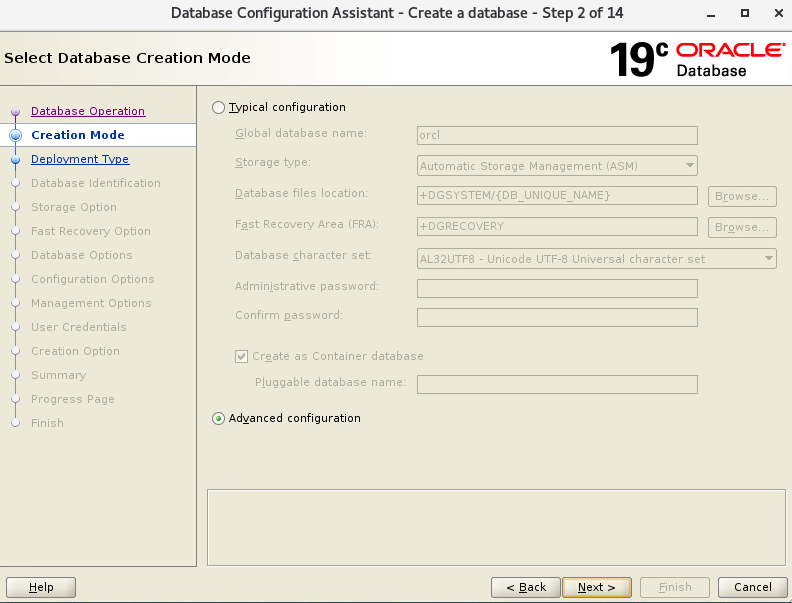Open the Help button
Screen dimensions: 792x603
pyautogui.click(x=41, y=587)
